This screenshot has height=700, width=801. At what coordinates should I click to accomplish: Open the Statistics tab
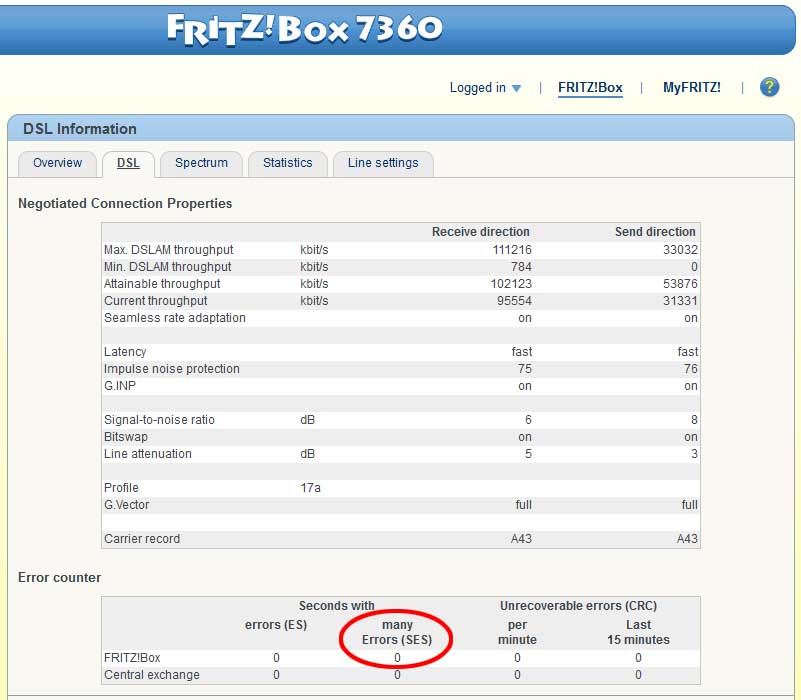coord(288,163)
